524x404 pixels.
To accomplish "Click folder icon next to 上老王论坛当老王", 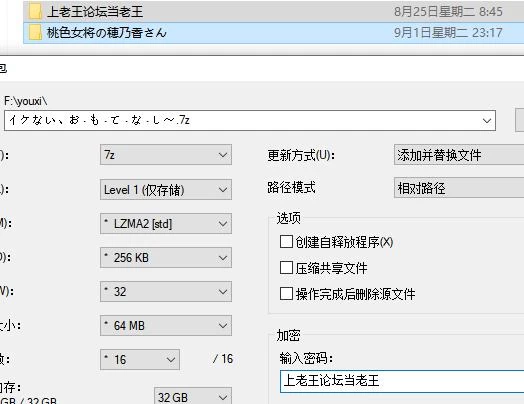I will coord(35,12).
